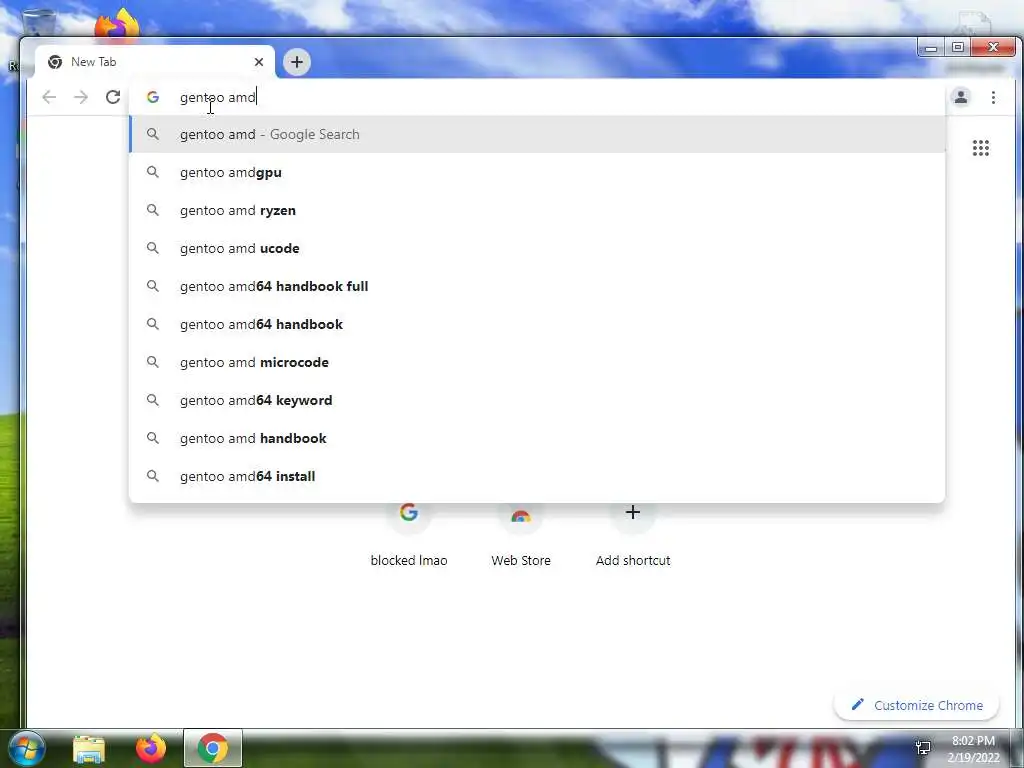This screenshot has width=1024, height=768.
Task: Click the browser Forward arrow
Action: pos(81,97)
